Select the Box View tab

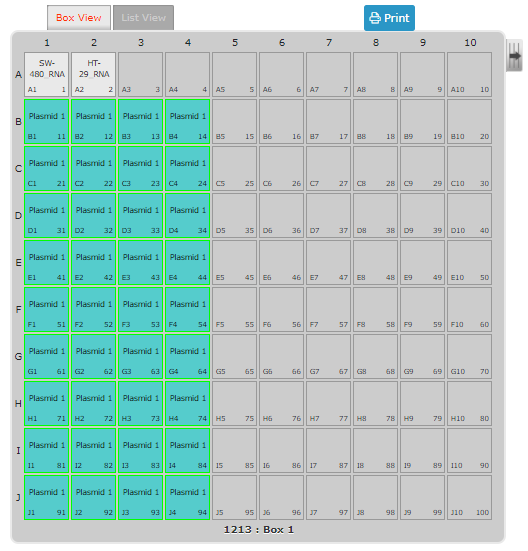(79, 18)
